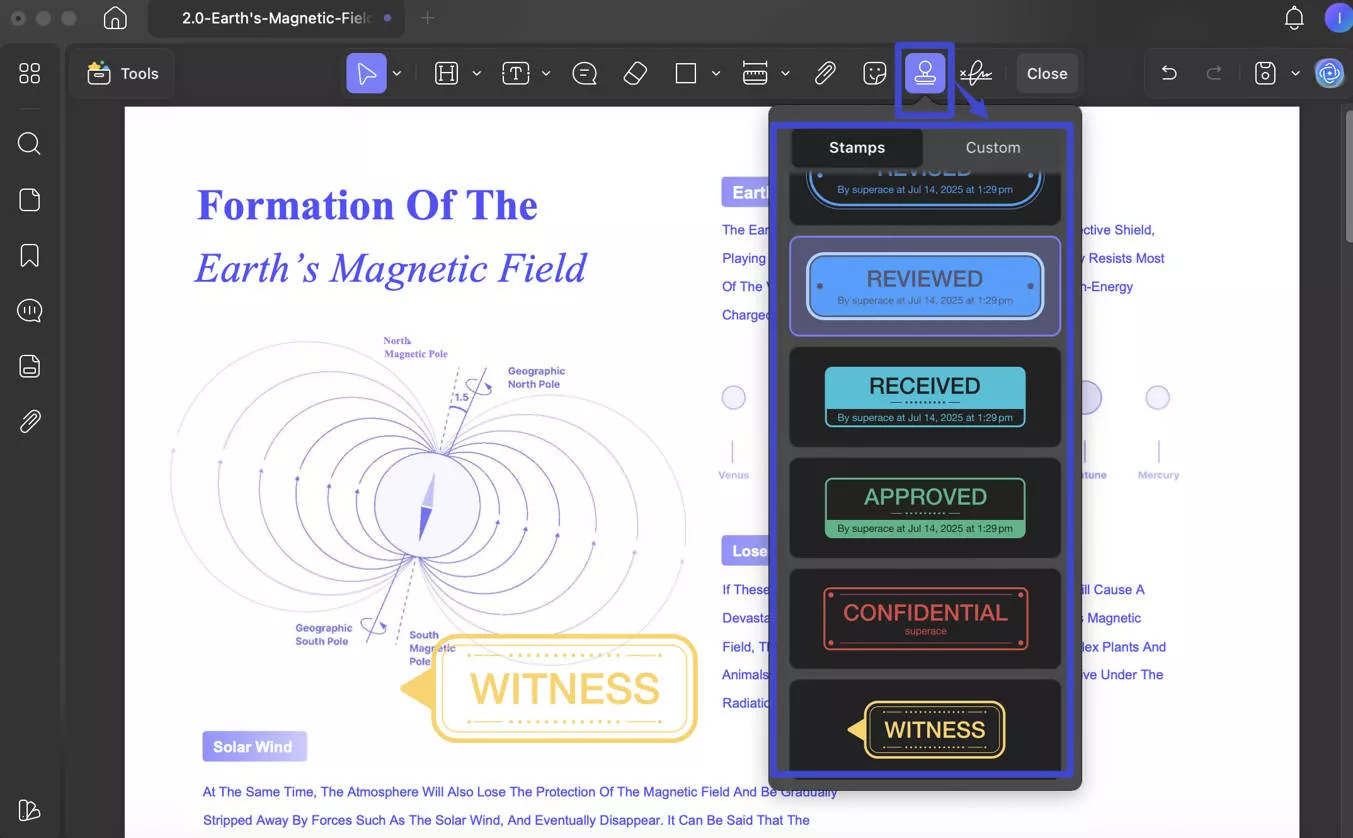
Task: Open the Bookmarks panel
Action: pyautogui.click(x=29, y=255)
